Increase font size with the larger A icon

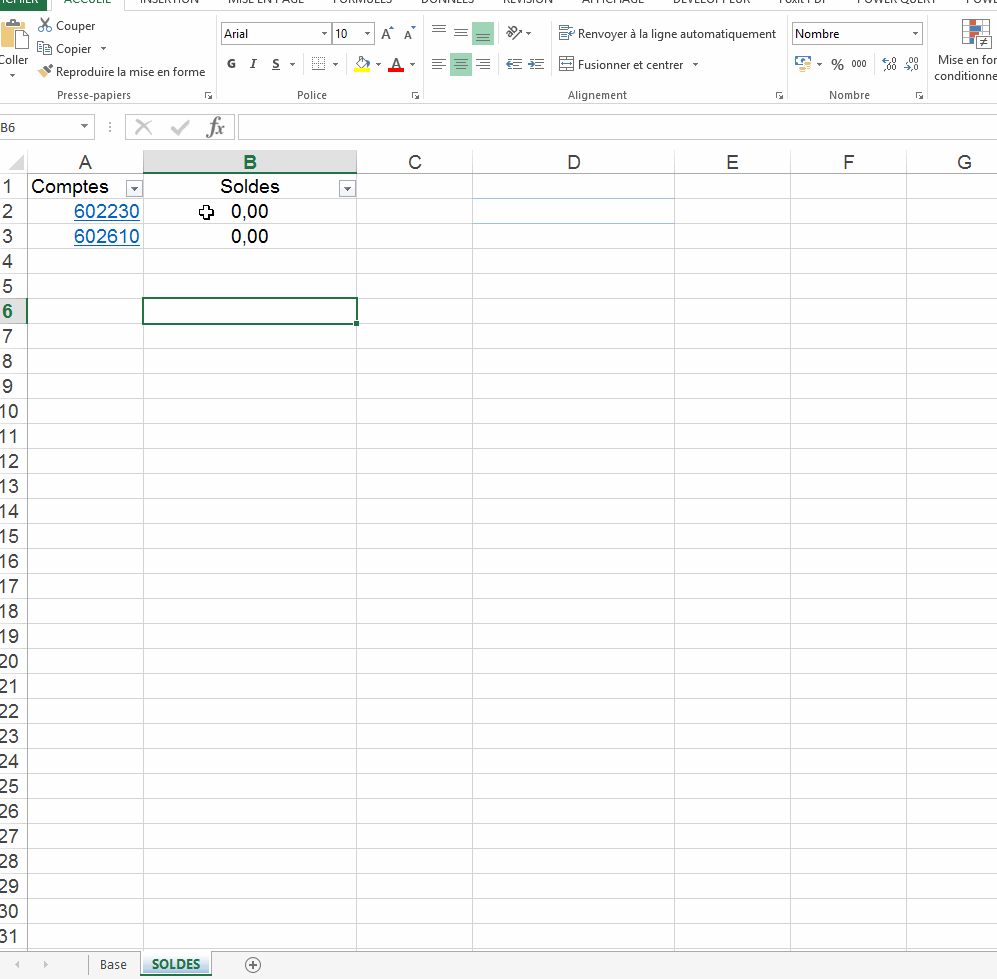(387, 34)
